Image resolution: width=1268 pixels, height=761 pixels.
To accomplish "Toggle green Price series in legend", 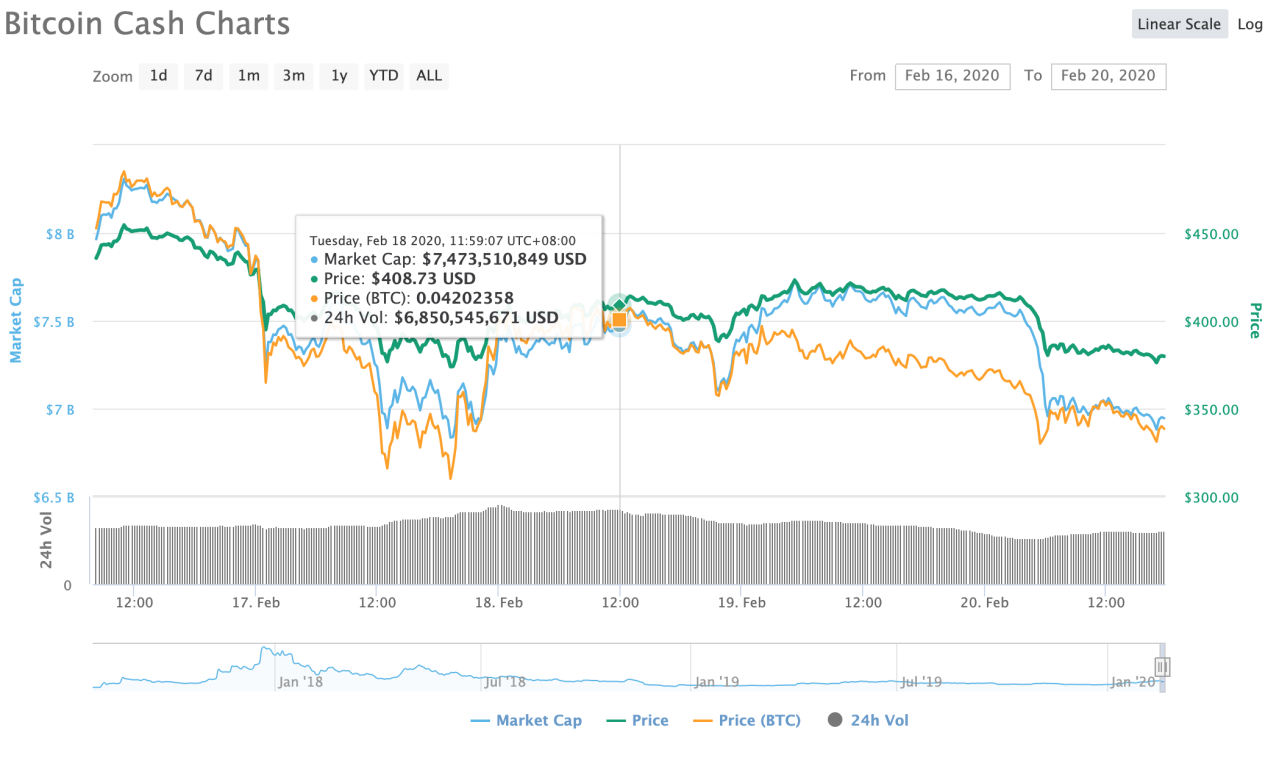I will 637,720.
